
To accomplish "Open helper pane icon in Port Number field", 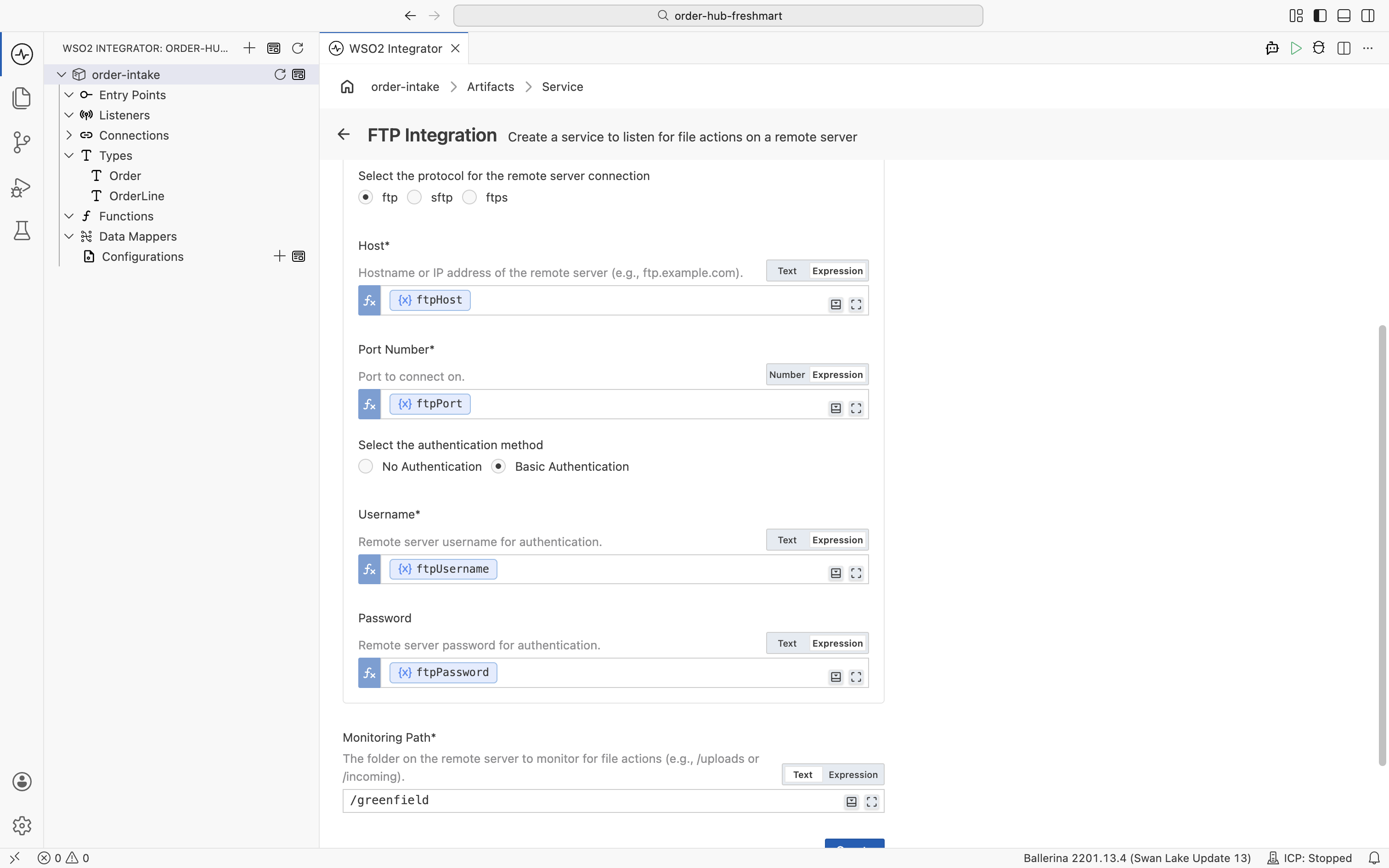I will tap(836, 408).
